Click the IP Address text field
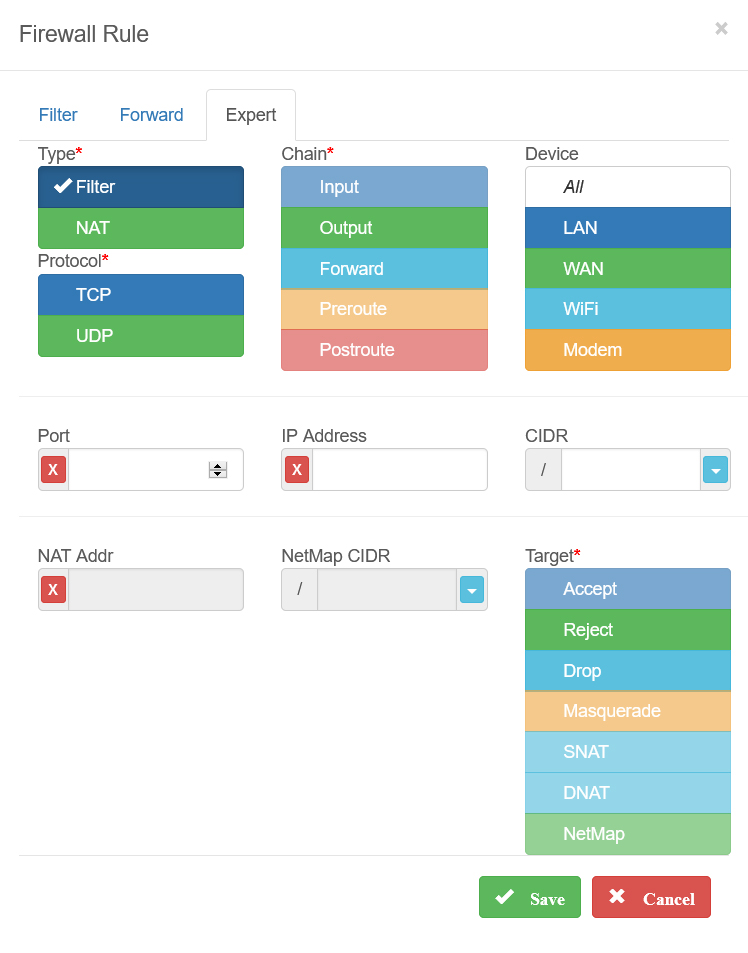Viewport: 748px width, 953px height. [399, 470]
